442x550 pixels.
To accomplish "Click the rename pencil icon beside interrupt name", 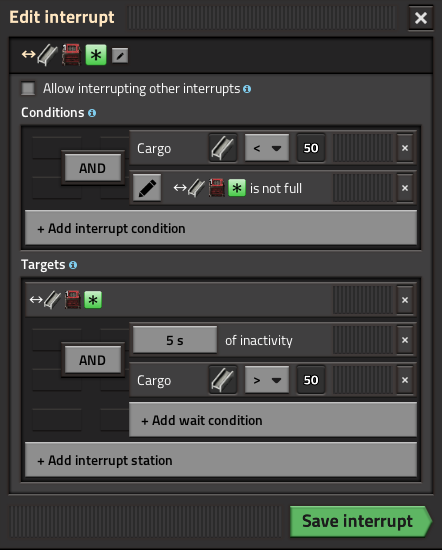I will pos(120,56).
